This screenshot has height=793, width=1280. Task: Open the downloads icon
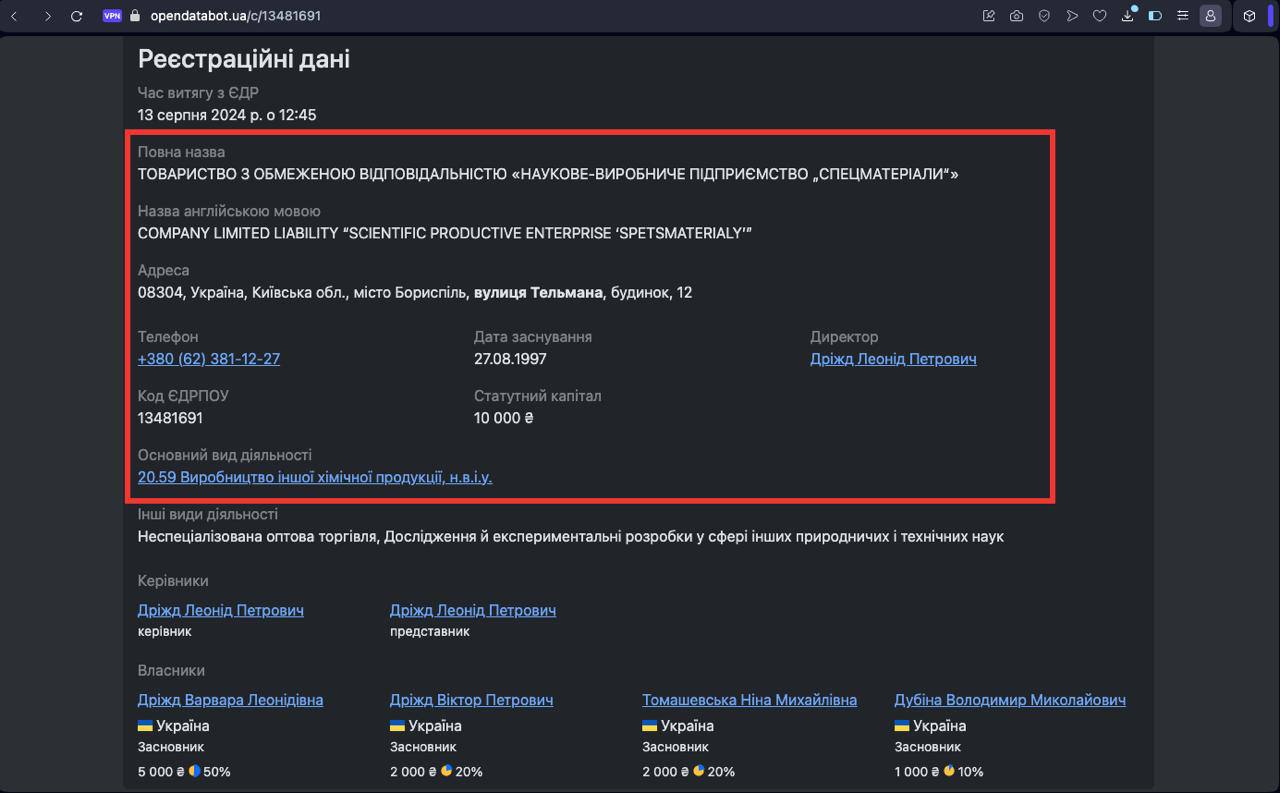point(1127,16)
